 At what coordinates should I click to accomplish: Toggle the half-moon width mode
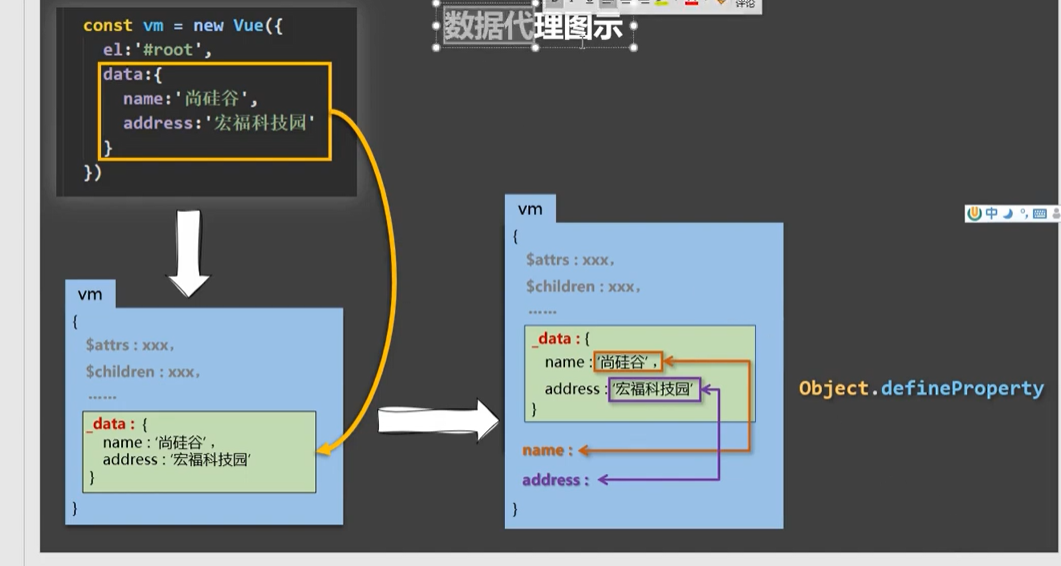coord(1008,213)
